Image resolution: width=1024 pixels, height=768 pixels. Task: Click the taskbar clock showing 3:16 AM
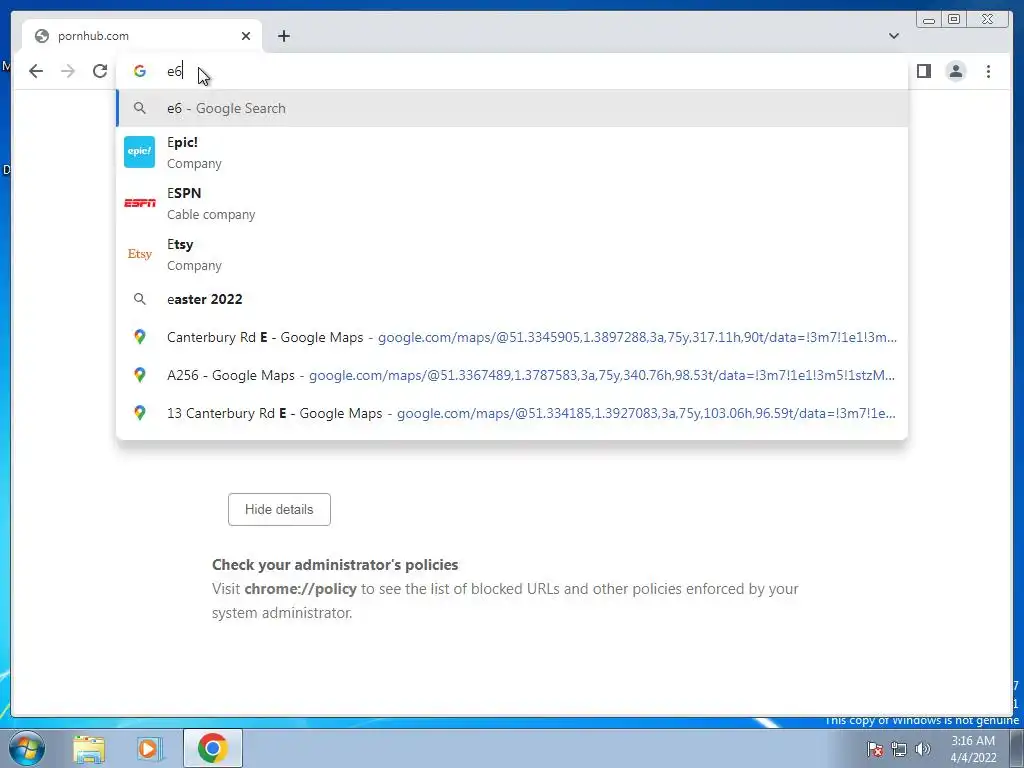pyautogui.click(x=973, y=749)
